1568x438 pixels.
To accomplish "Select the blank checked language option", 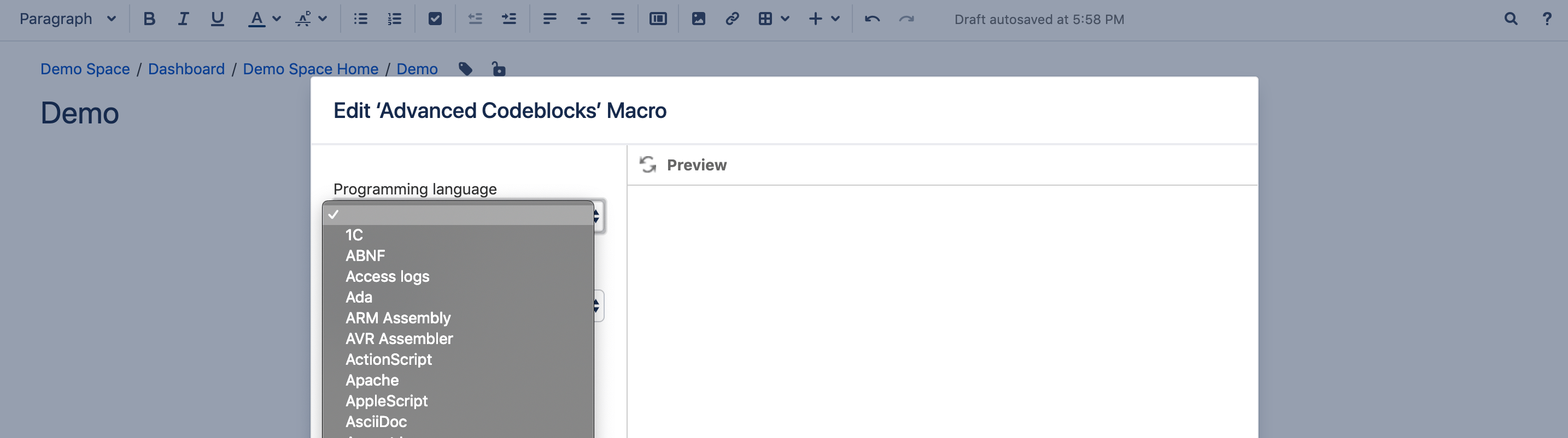I will (458, 214).
